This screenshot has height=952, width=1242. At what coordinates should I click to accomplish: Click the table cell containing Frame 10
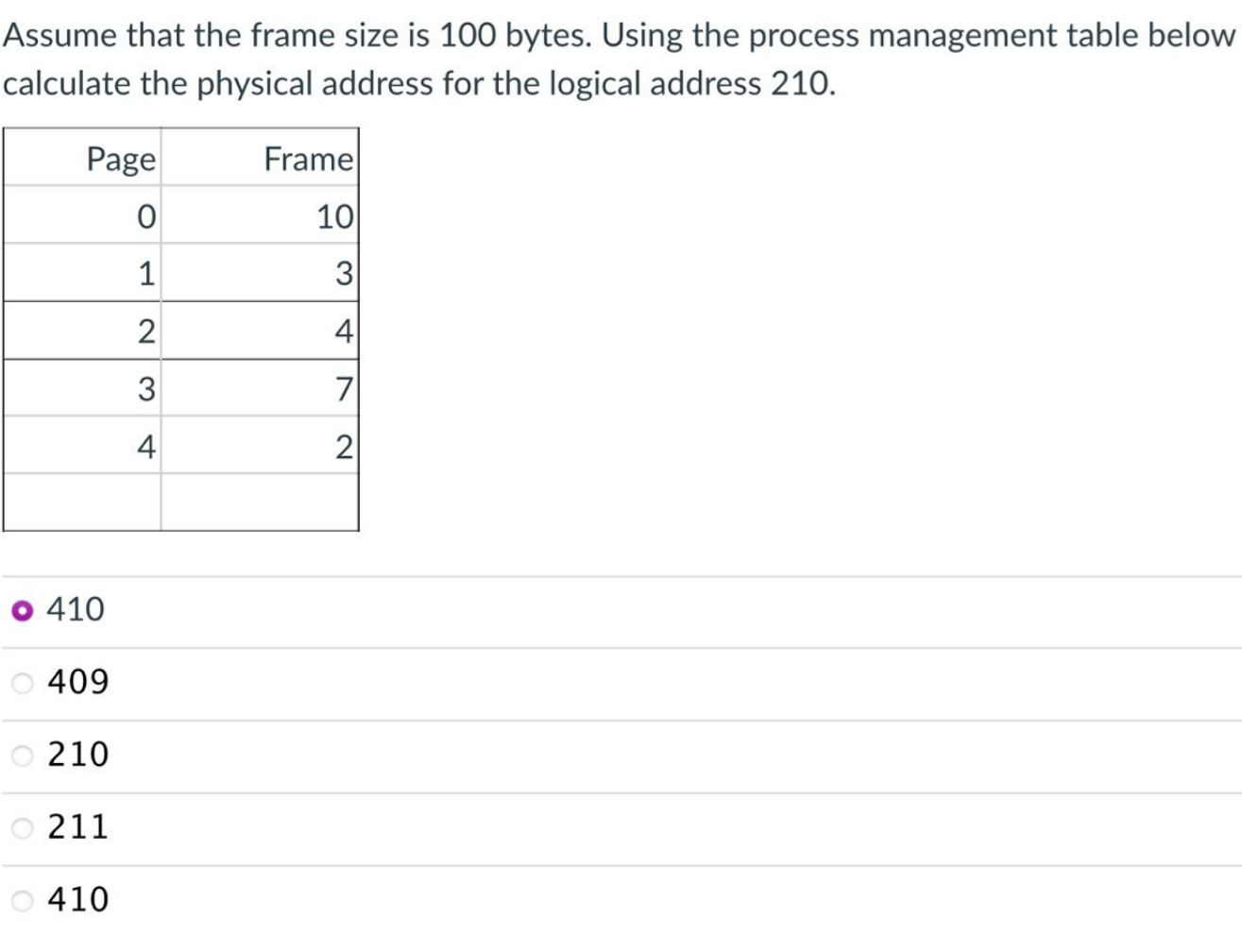coord(335,215)
